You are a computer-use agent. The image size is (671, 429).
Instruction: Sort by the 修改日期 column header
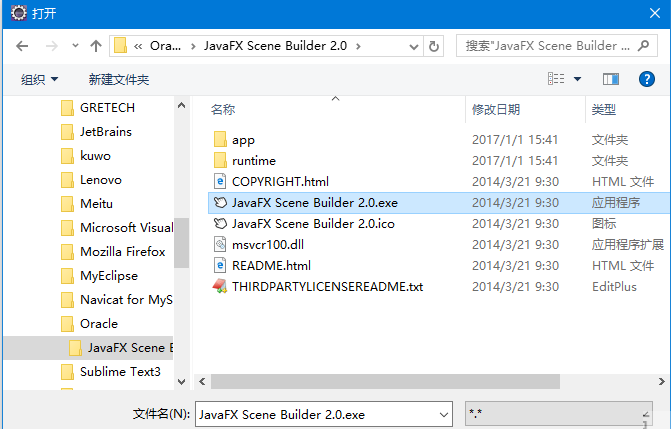coord(496,110)
